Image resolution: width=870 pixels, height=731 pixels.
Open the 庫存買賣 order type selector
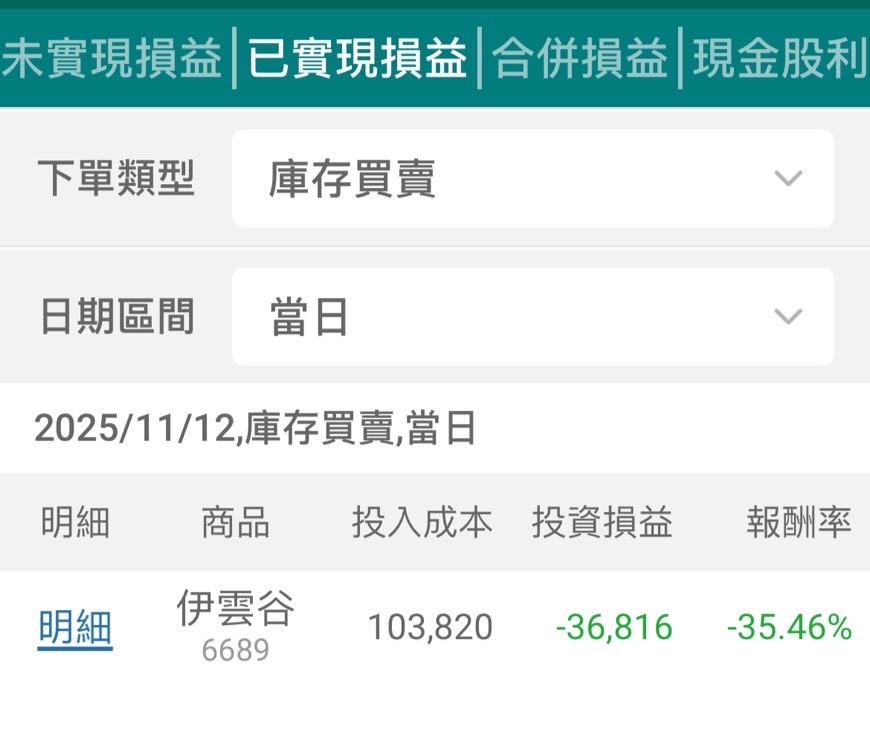tap(533, 178)
